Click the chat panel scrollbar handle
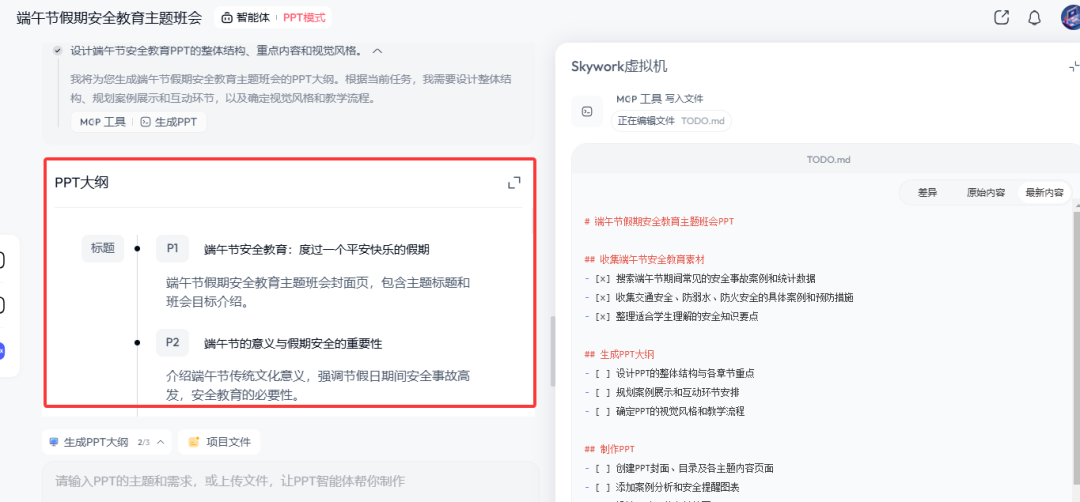1080x502 pixels. click(x=552, y=351)
